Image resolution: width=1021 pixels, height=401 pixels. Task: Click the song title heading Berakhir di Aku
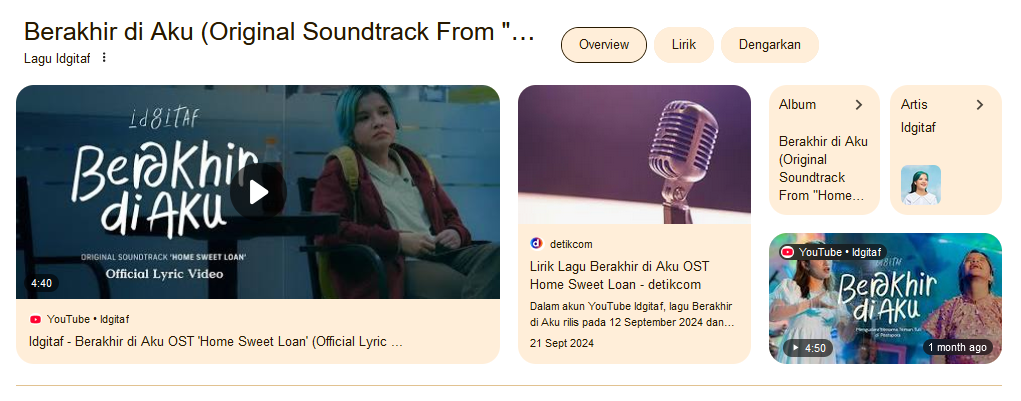pos(279,31)
